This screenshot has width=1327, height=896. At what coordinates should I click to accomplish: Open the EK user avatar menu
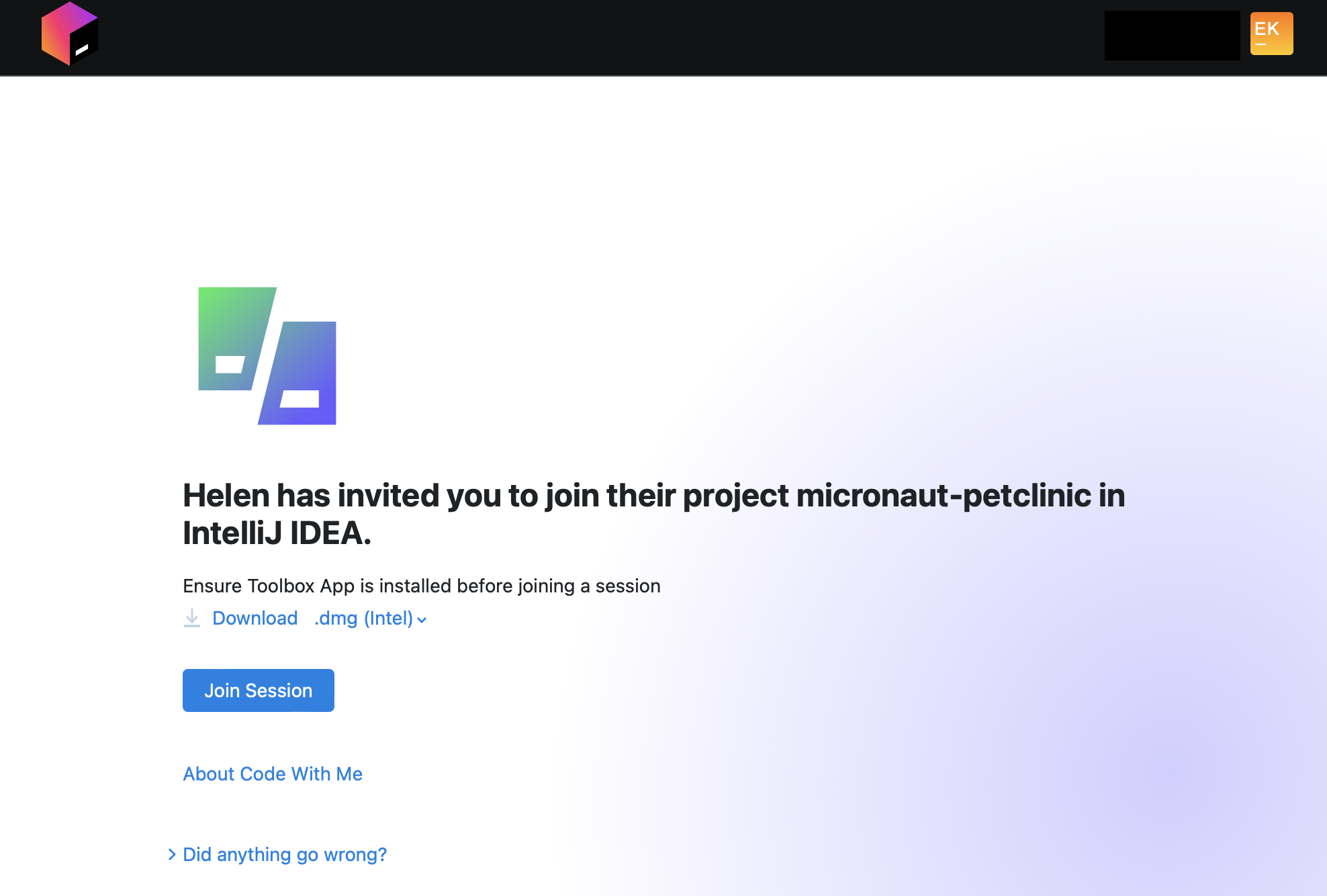tap(1271, 34)
